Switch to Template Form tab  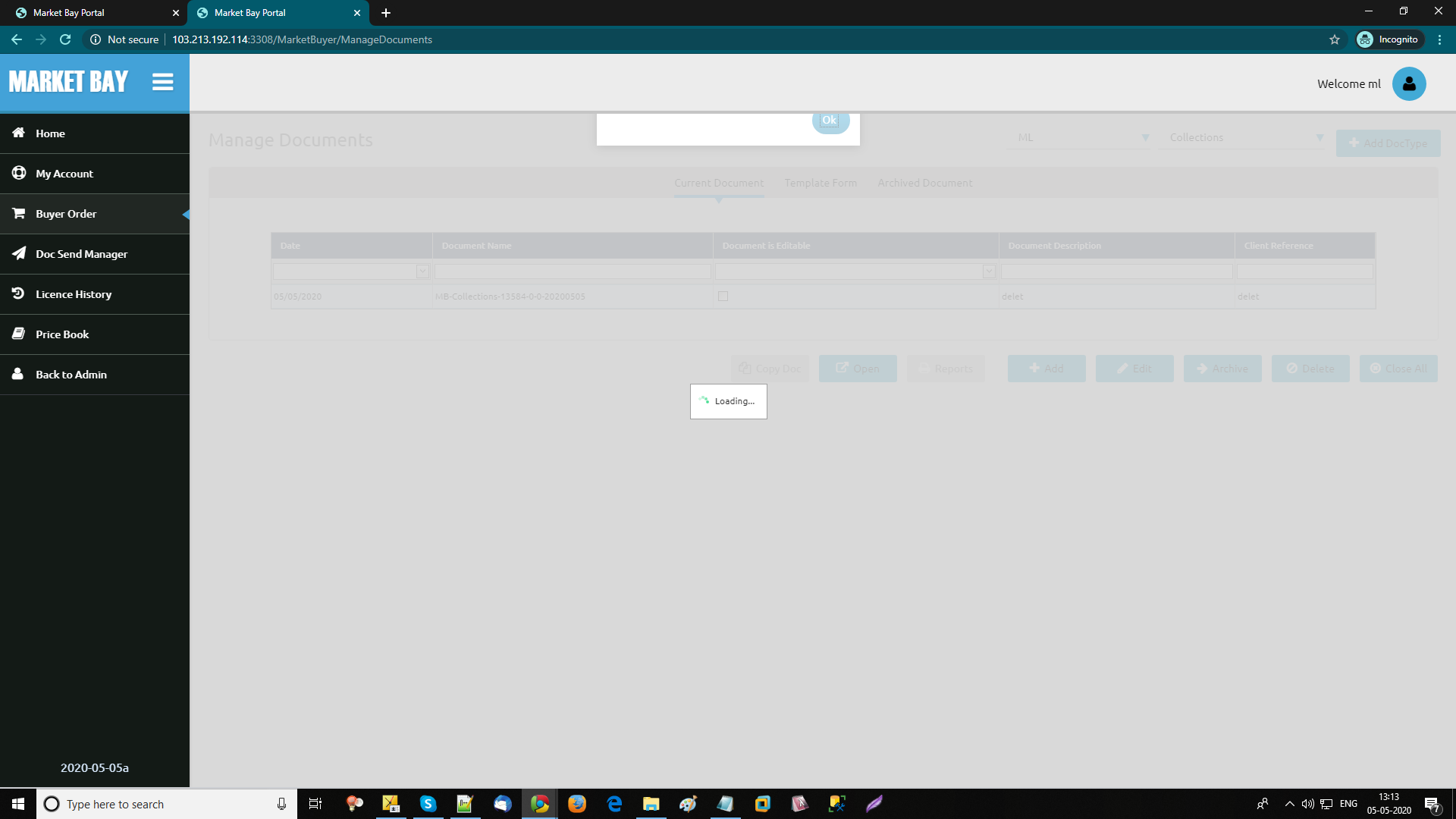pos(821,183)
